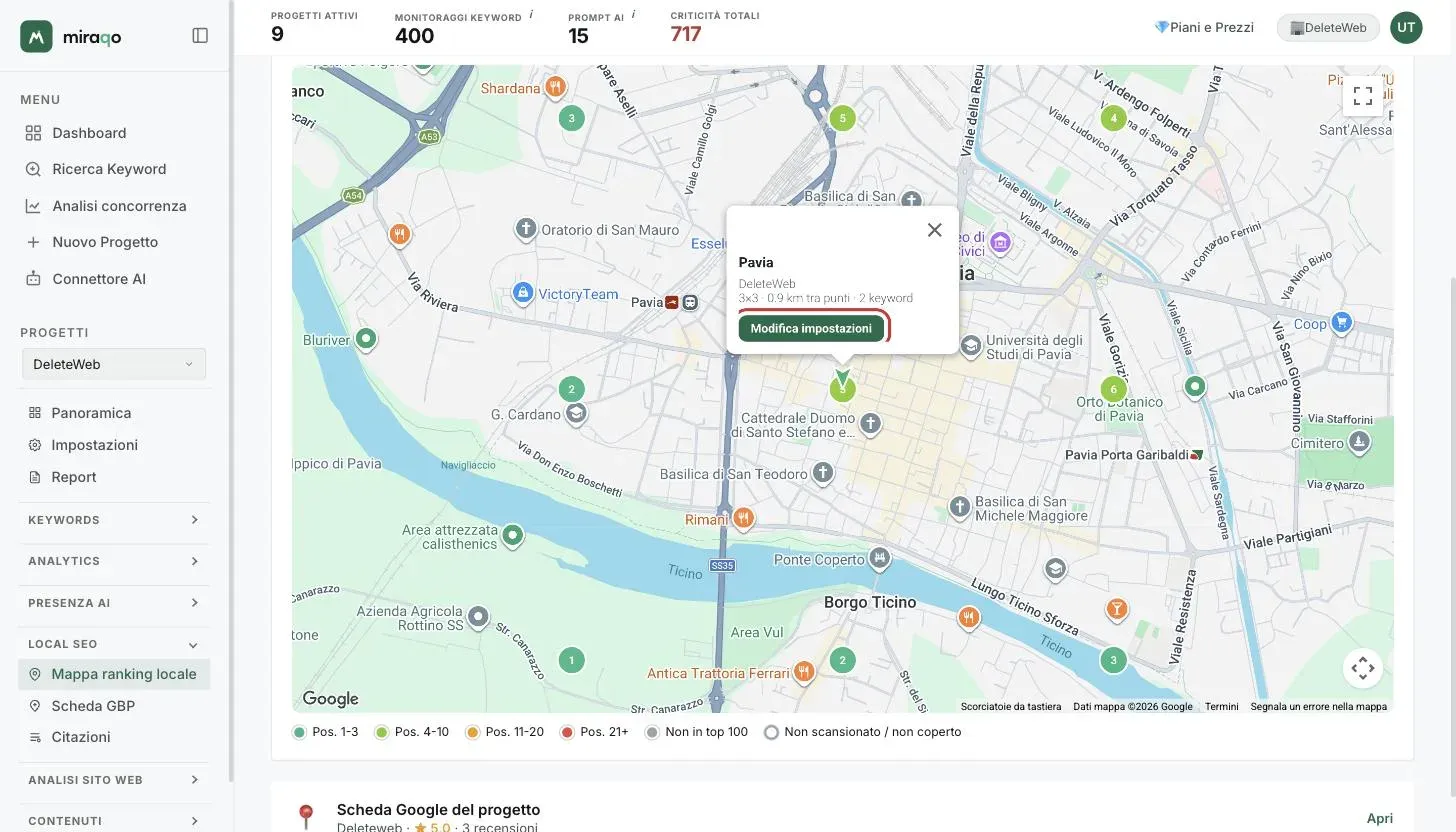The height and width of the screenshot is (832, 1456).
Task: Click Basilica di San Michele Maggiore pin
Action: pos(960,507)
